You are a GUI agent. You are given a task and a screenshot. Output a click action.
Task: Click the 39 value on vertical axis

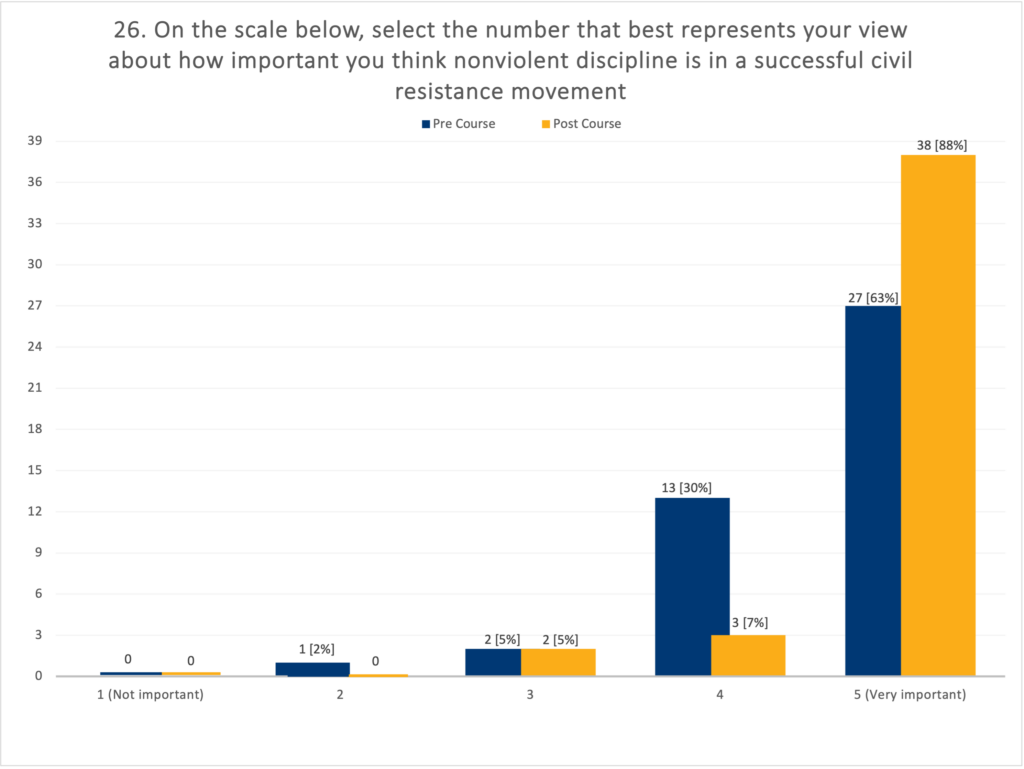[35, 141]
